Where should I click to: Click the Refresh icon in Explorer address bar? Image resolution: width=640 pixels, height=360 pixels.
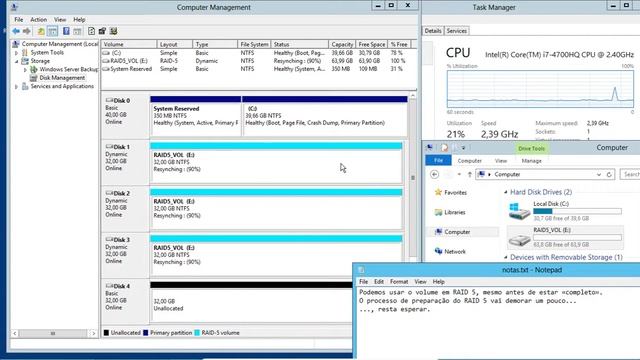(609, 175)
